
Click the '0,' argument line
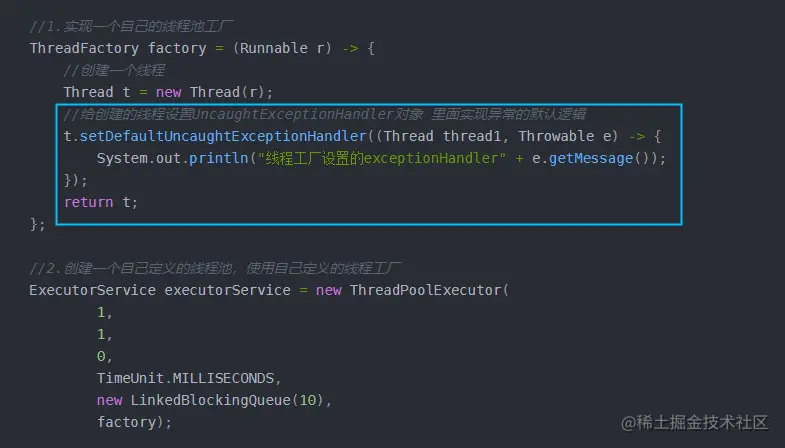104,356
